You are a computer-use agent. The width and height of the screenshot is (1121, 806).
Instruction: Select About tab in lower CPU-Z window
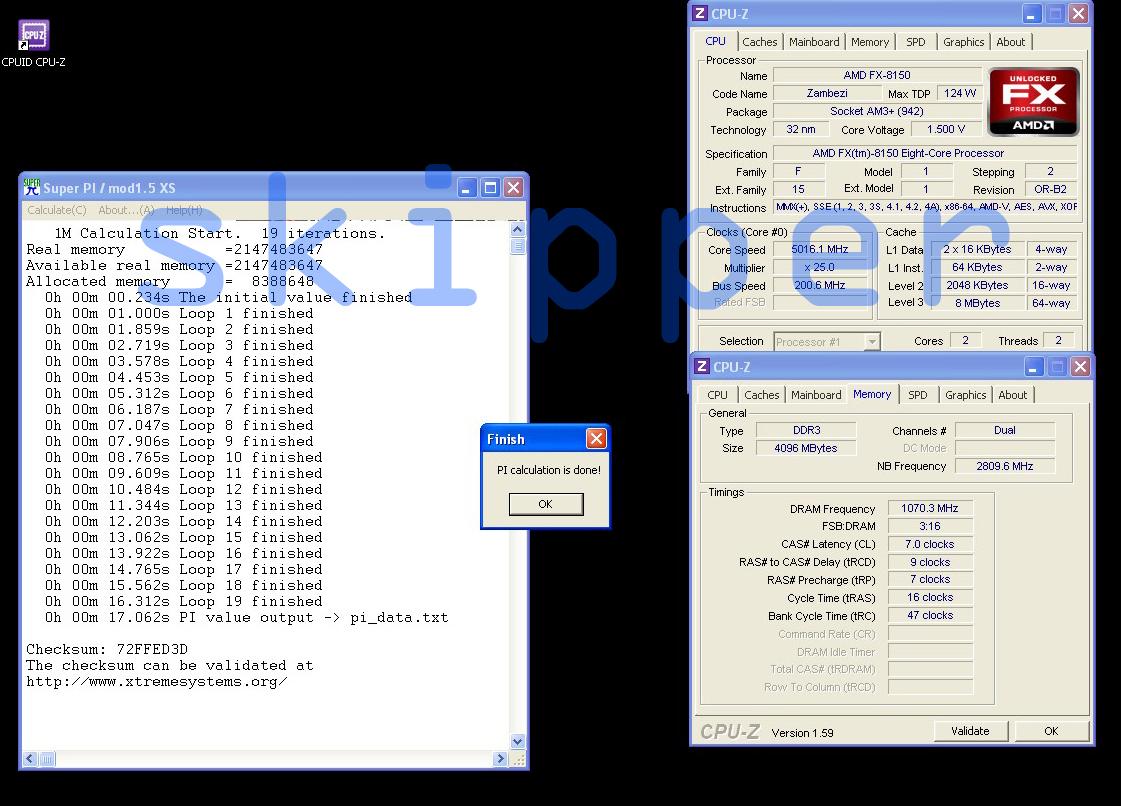1013,395
